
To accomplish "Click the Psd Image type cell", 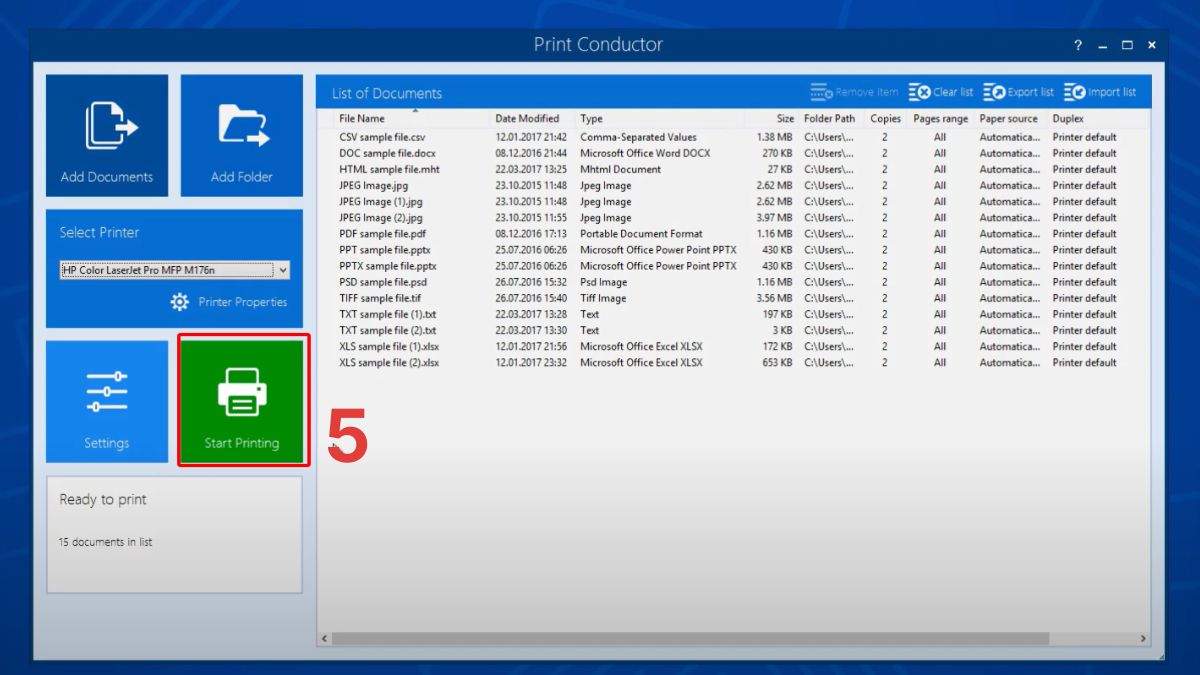I will pyautogui.click(x=604, y=282).
